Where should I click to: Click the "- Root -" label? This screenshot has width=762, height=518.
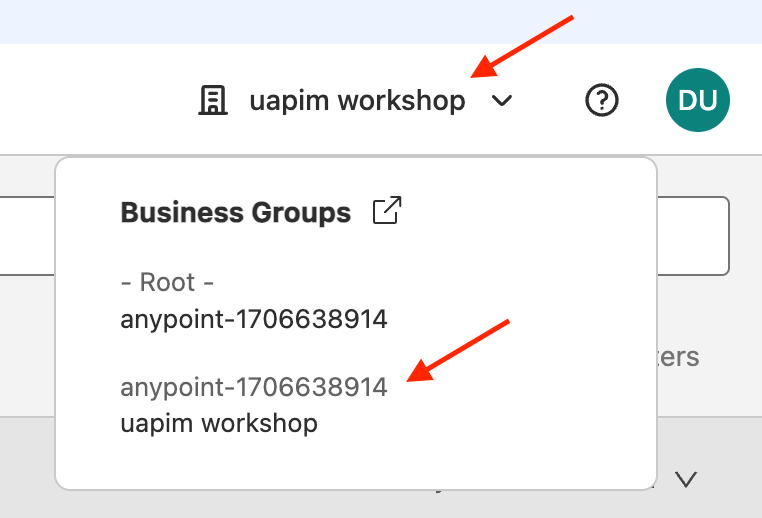point(167,283)
